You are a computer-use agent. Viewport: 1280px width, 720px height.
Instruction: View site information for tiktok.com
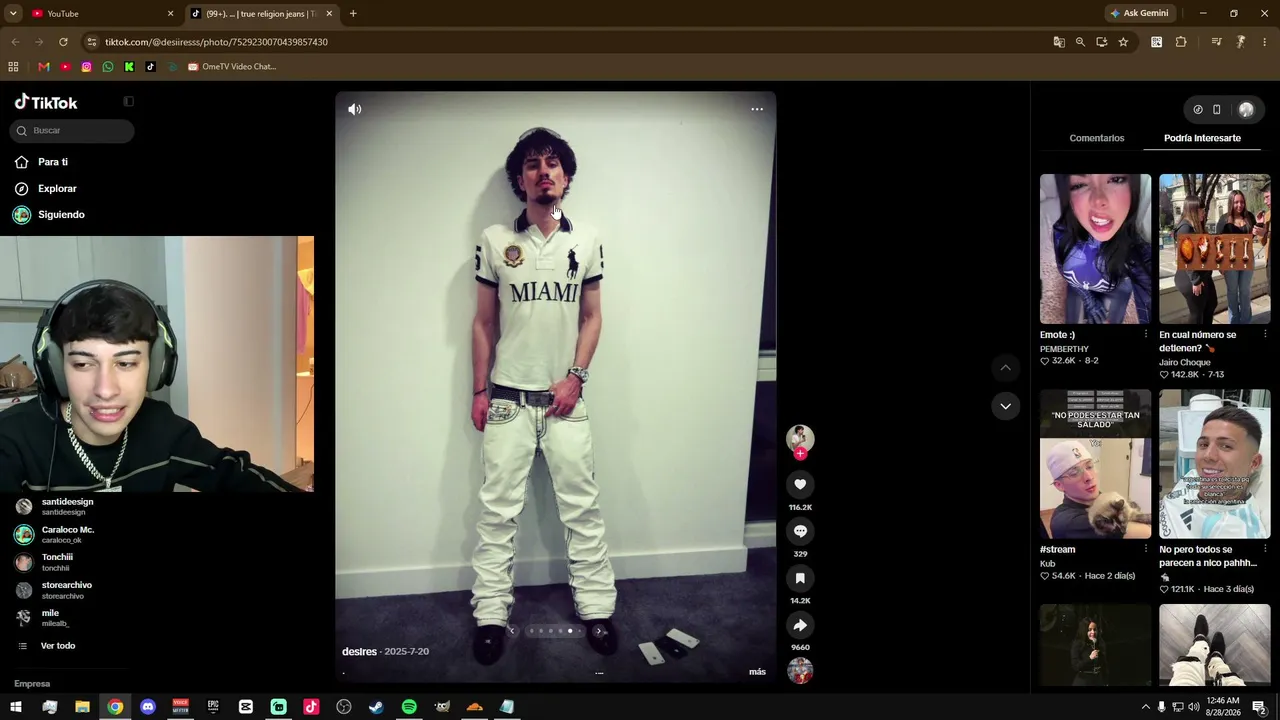pos(92,42)
